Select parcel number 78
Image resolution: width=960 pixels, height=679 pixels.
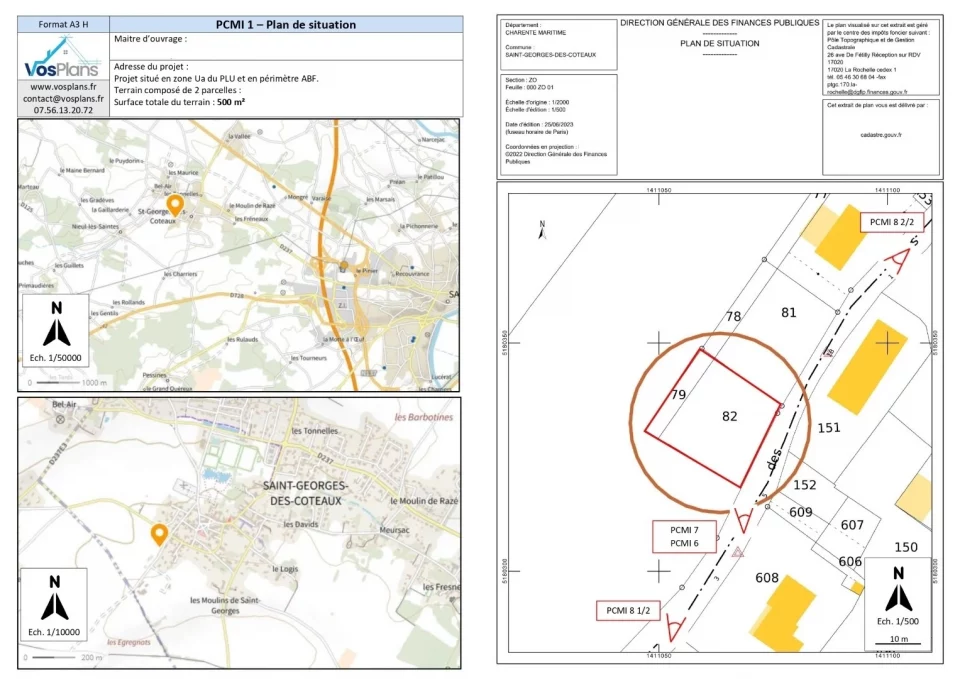click(733, 317)
